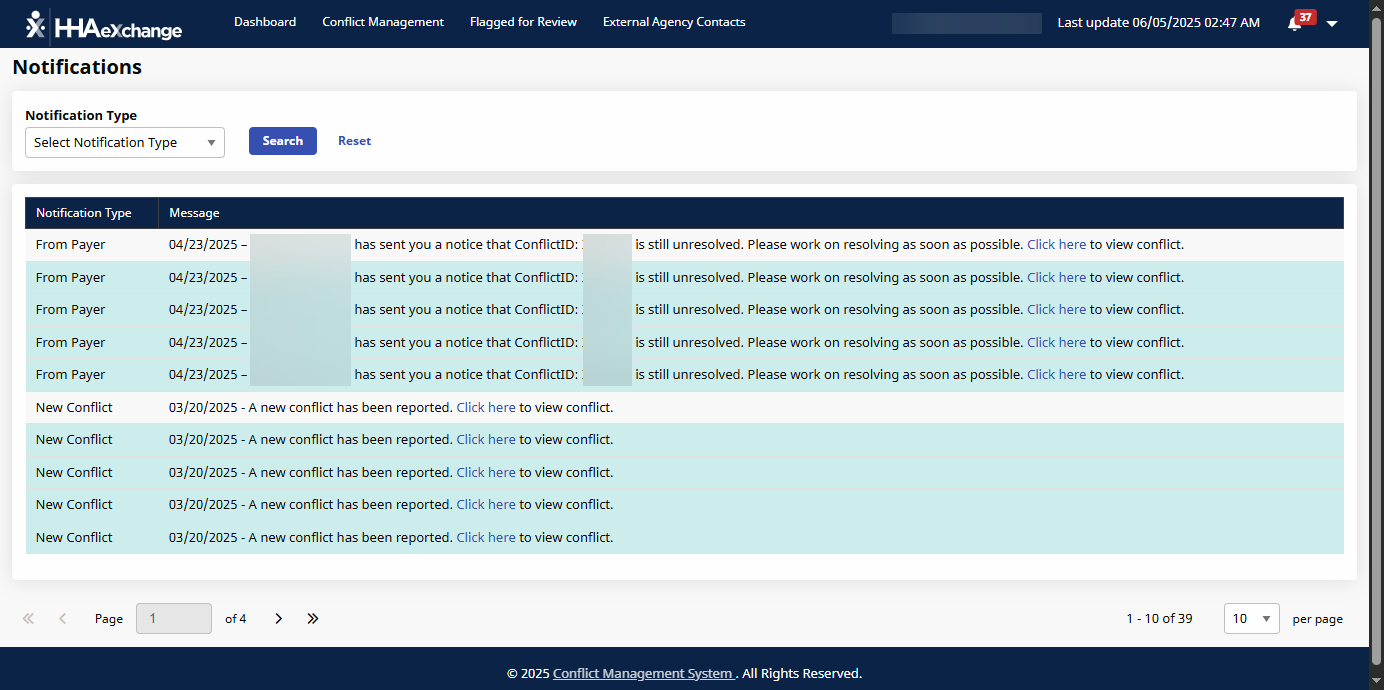Open the notifications bell icon

tap(1295, 23)
